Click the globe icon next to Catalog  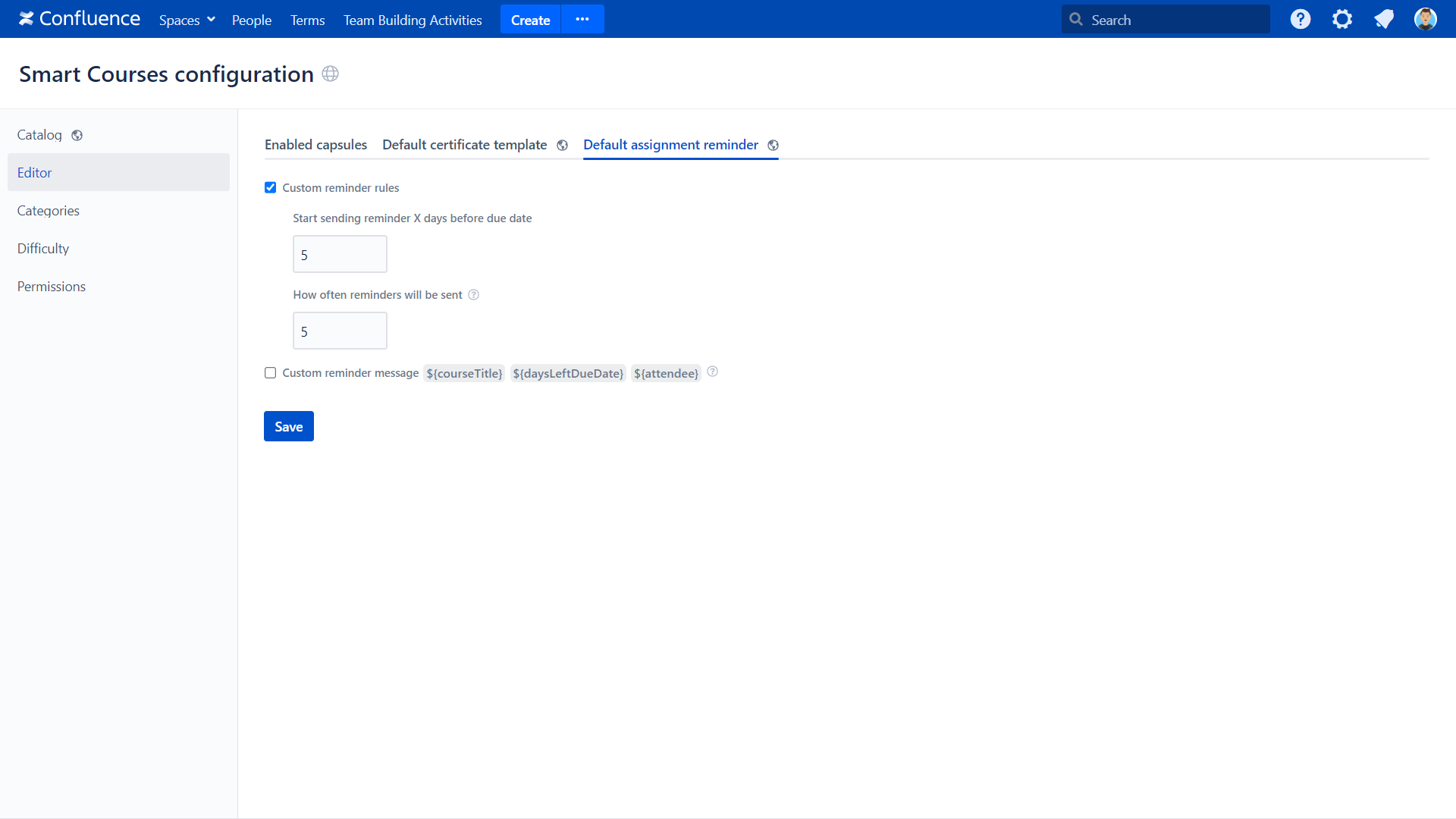point(77,135)
